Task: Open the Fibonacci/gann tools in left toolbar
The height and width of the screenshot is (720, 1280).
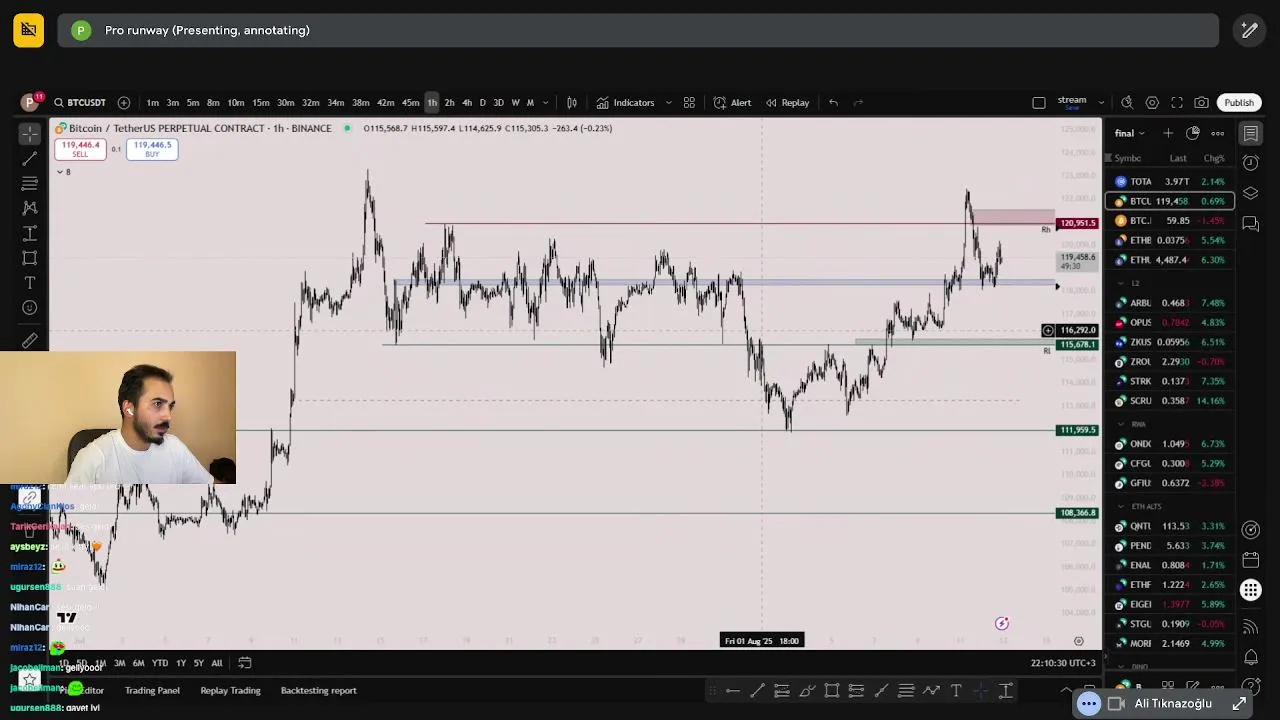Action: pos(30,184)
